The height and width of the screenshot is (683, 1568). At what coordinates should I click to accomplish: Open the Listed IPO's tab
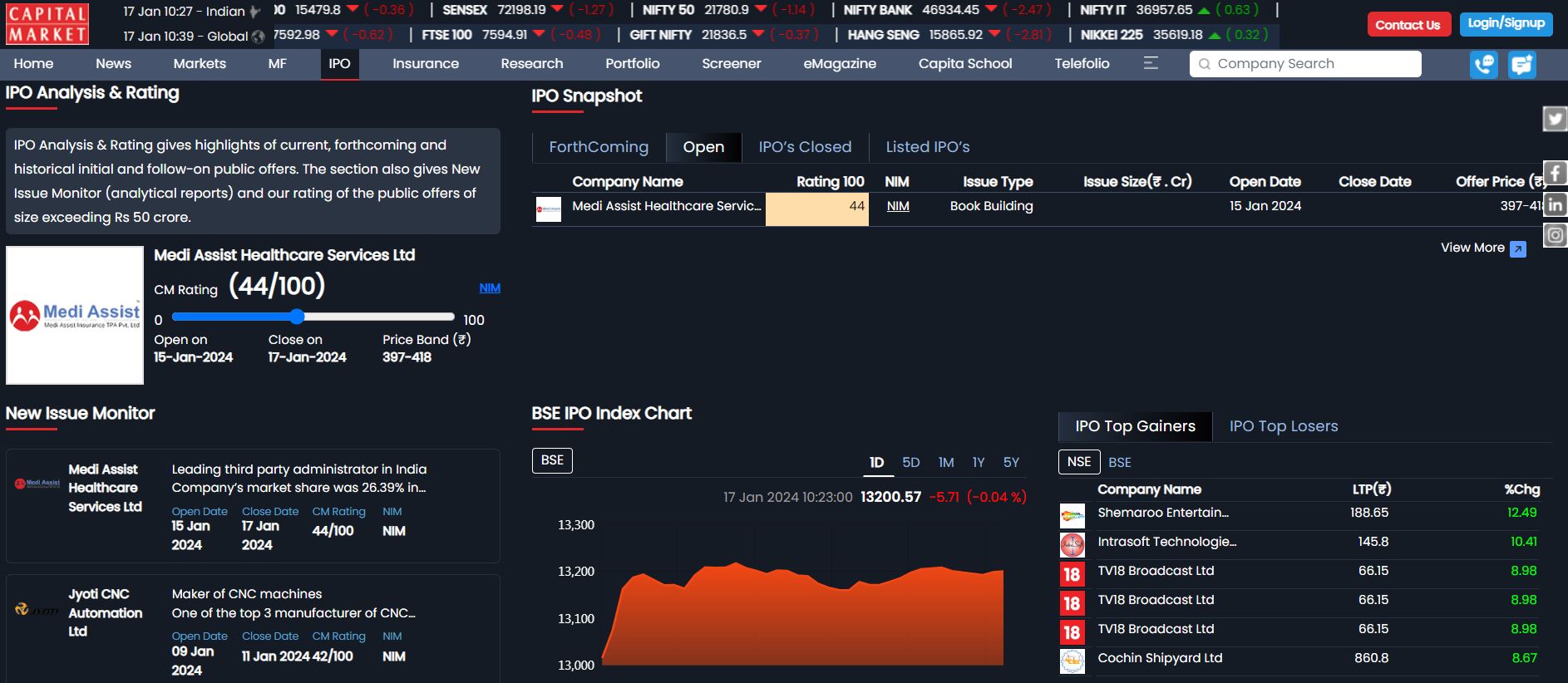928,147
